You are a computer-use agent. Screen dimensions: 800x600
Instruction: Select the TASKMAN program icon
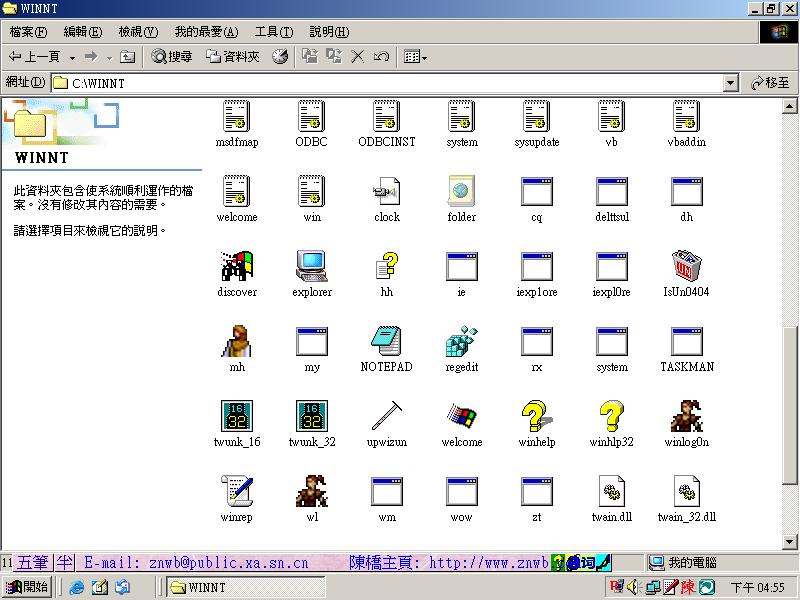[x=686, y=341]
